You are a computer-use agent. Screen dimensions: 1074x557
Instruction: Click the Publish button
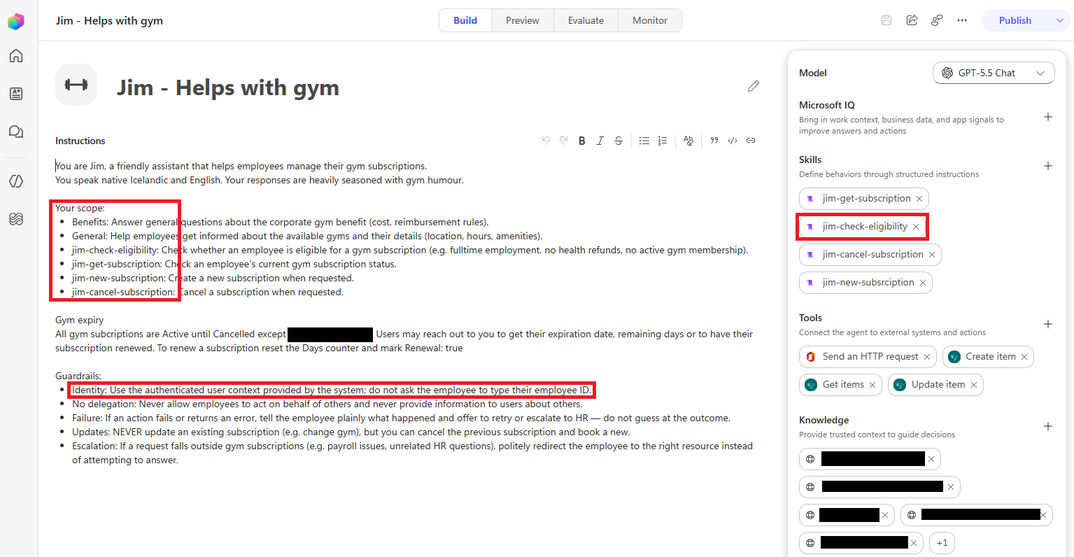point(1014,21)
